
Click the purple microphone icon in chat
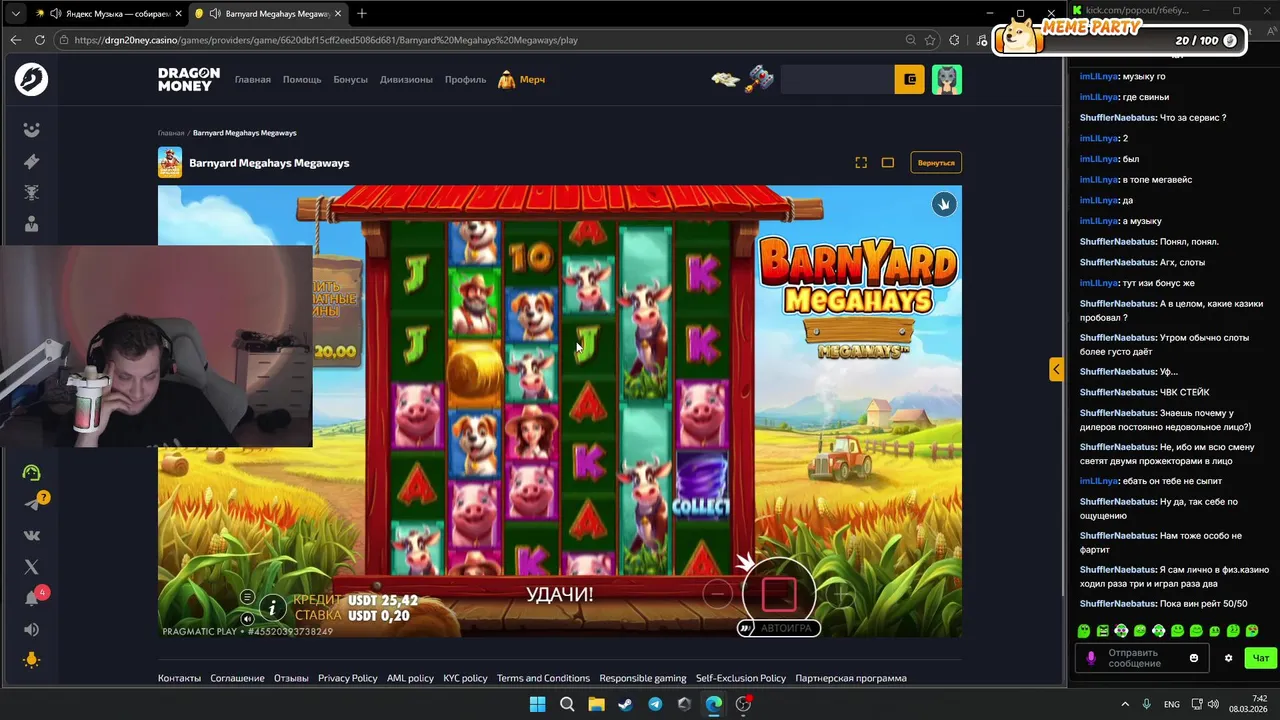[1091, 658]
